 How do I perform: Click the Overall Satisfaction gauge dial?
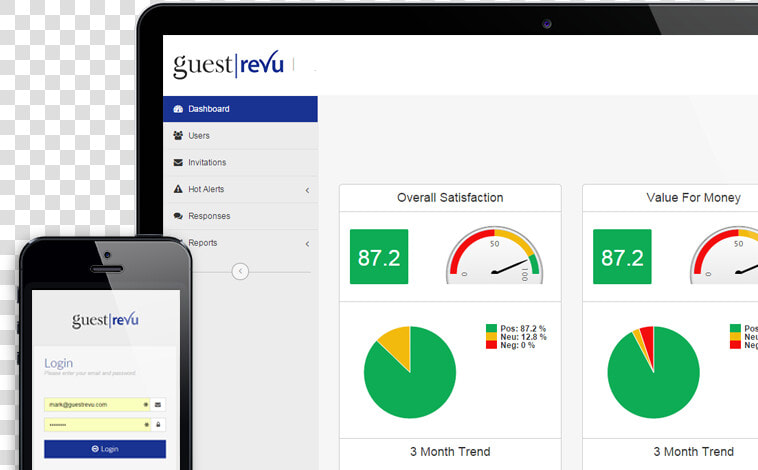(x=495, y=255)
